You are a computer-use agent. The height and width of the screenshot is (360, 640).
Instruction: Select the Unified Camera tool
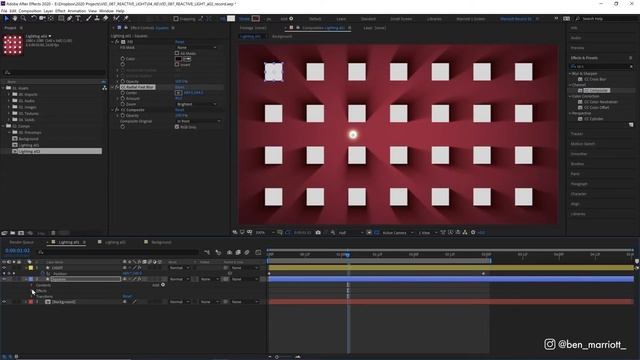42,18
